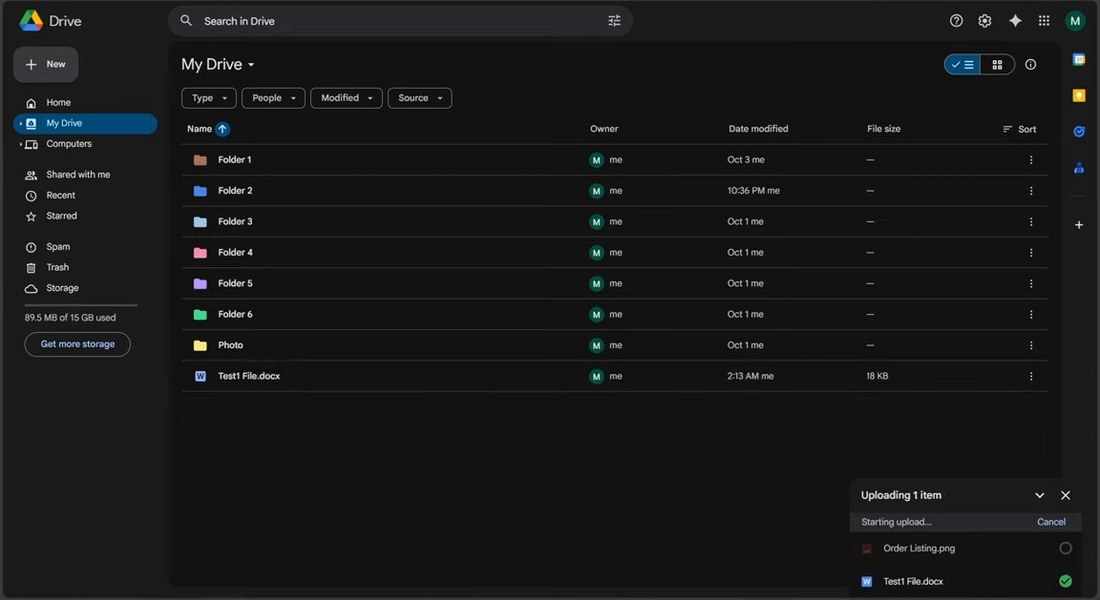Click the Search in Drive field
The image size is (1100, 600).
coord(400,21)
